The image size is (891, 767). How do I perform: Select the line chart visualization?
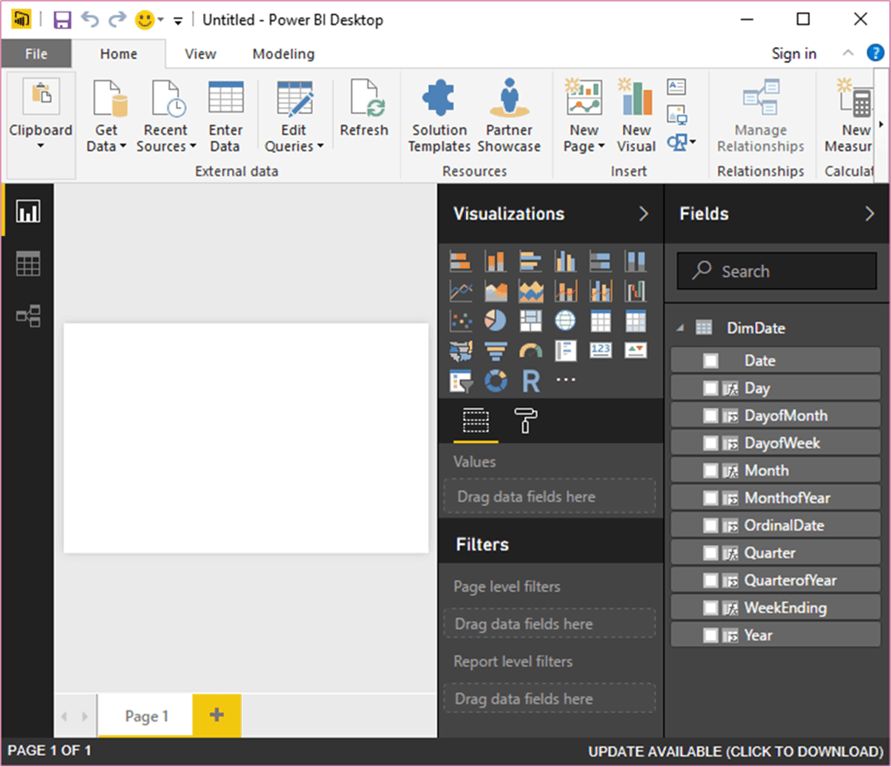tap(460, 291)
